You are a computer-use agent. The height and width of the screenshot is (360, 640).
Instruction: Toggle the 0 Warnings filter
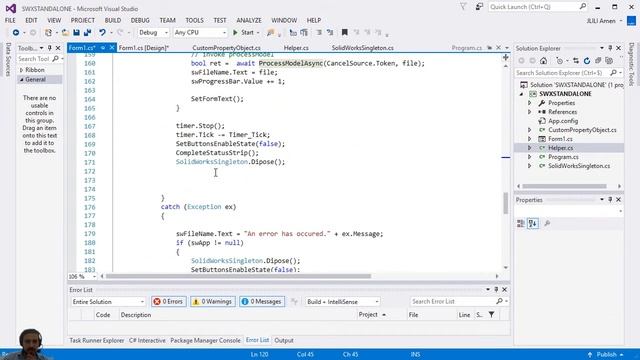tap(213, 302)
